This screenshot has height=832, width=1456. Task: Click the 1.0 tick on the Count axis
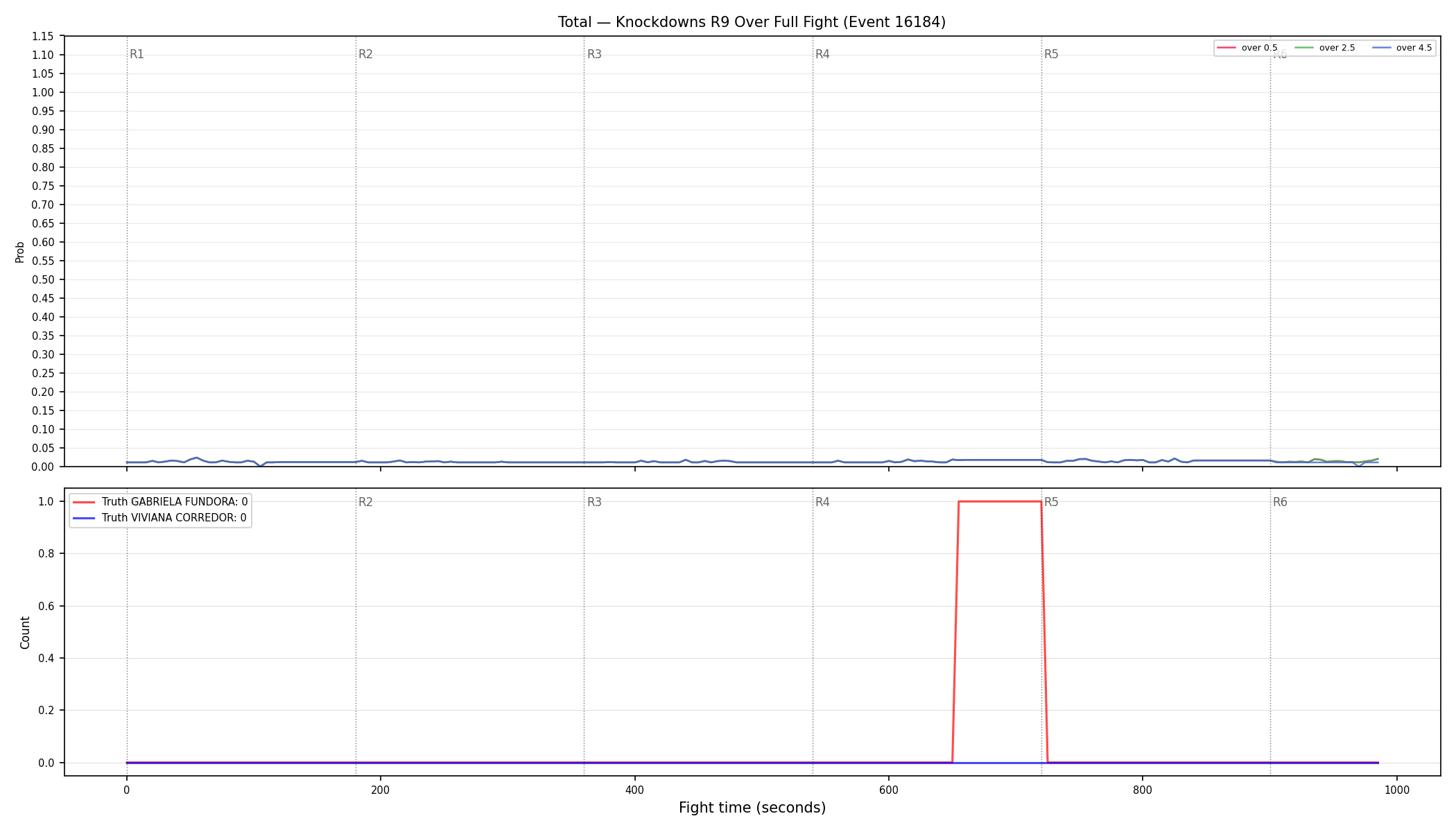pyautogui.click(x=46, y=502)
